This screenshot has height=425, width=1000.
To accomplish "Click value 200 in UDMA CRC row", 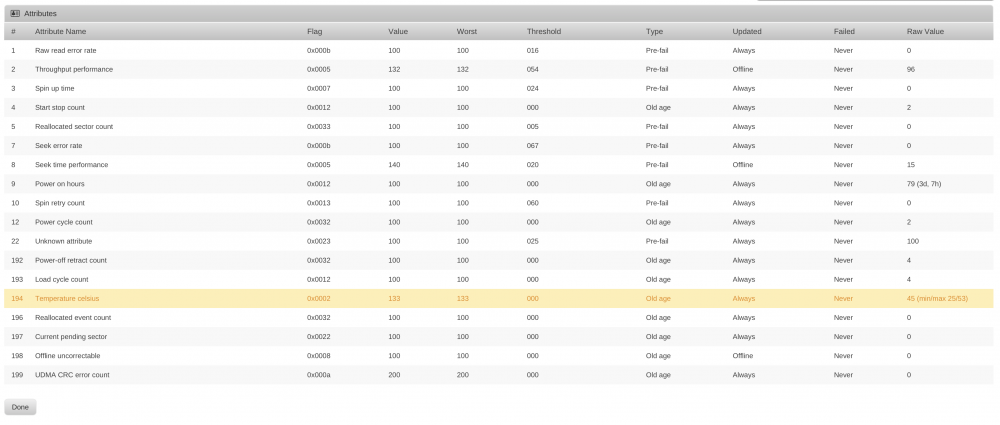I will [x=394, y=375].
